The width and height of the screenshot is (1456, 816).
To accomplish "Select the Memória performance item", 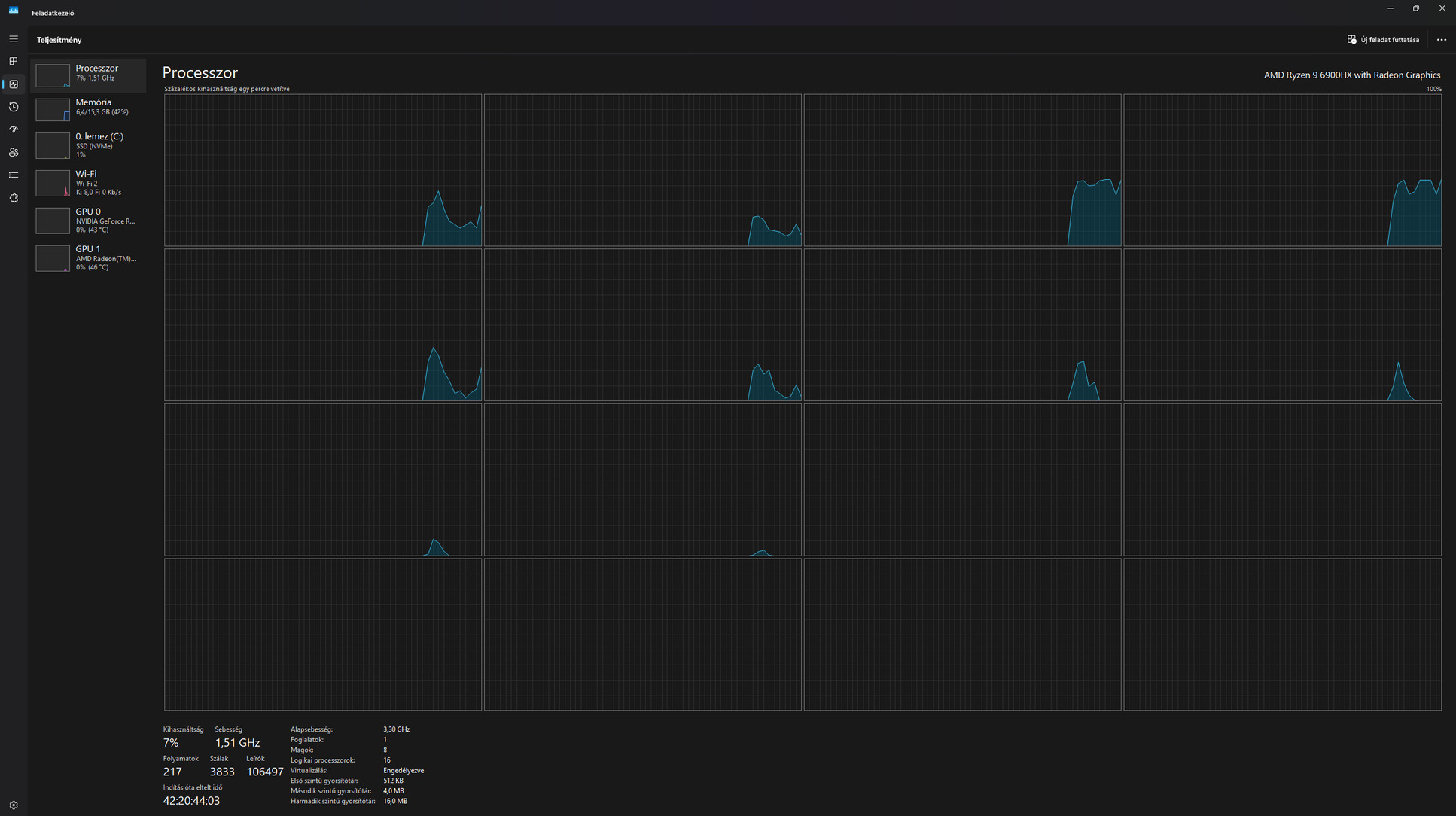I will pos(89,108).
